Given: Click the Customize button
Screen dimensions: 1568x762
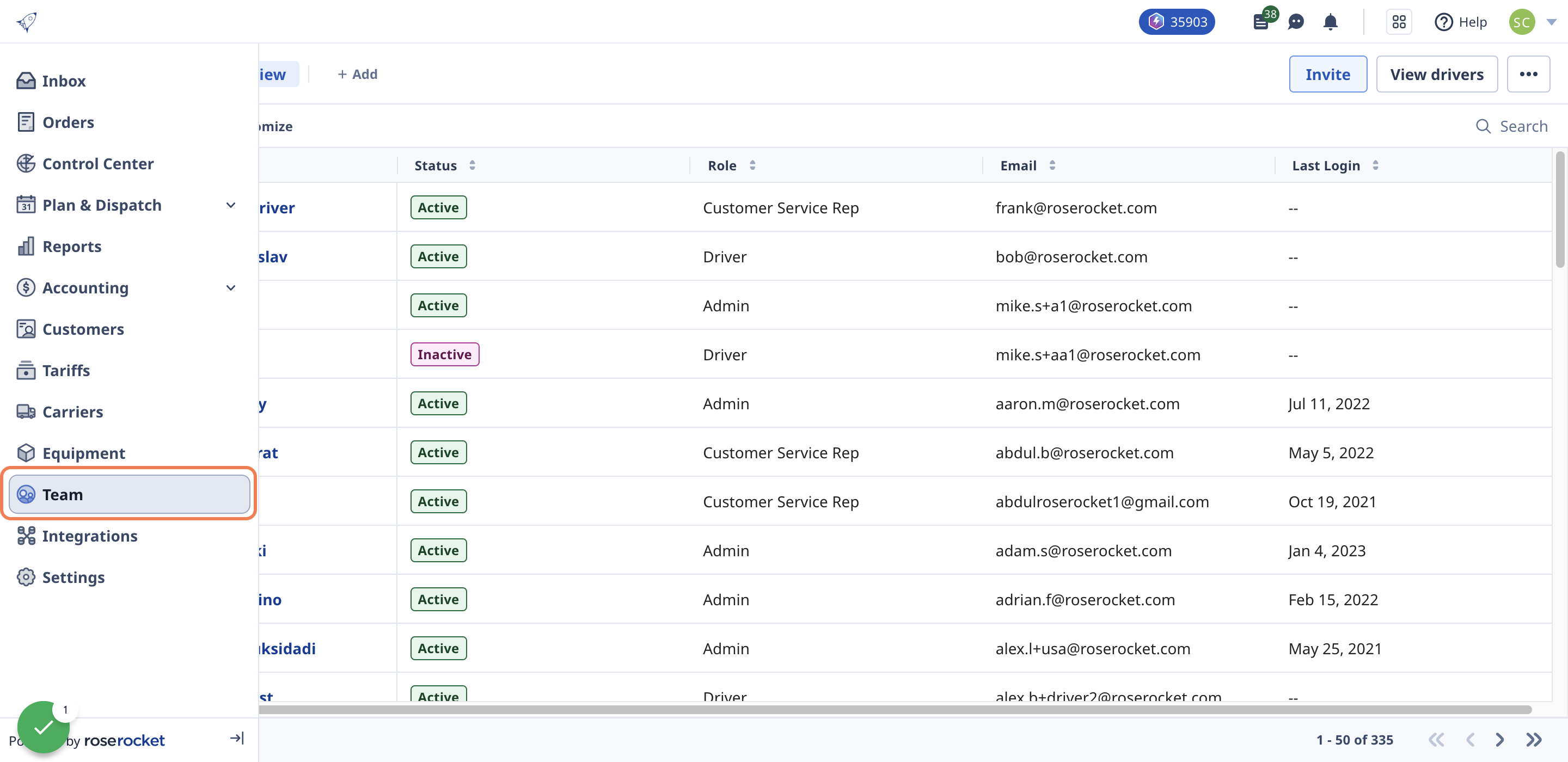Looking at the screenshot, I should (x=275, y=126).
